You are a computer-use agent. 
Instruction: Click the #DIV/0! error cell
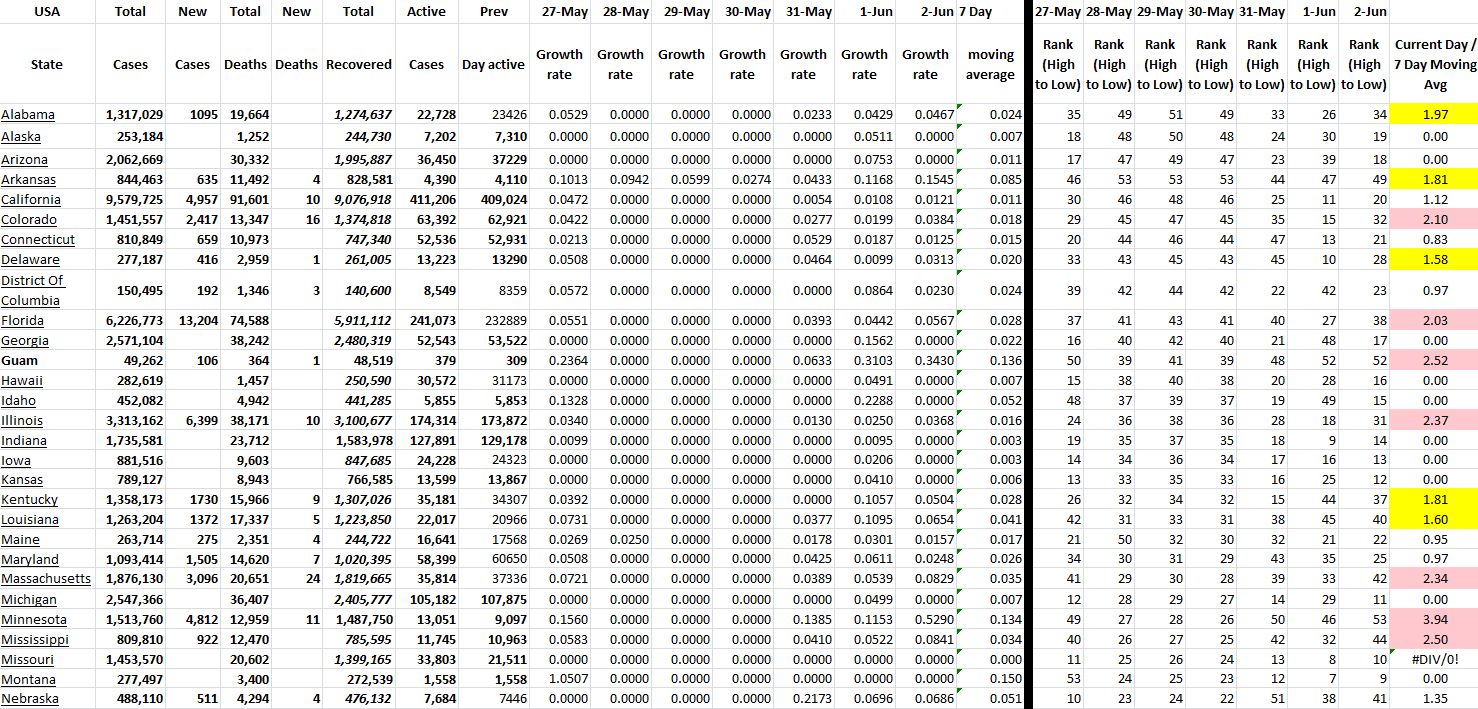1434,659
